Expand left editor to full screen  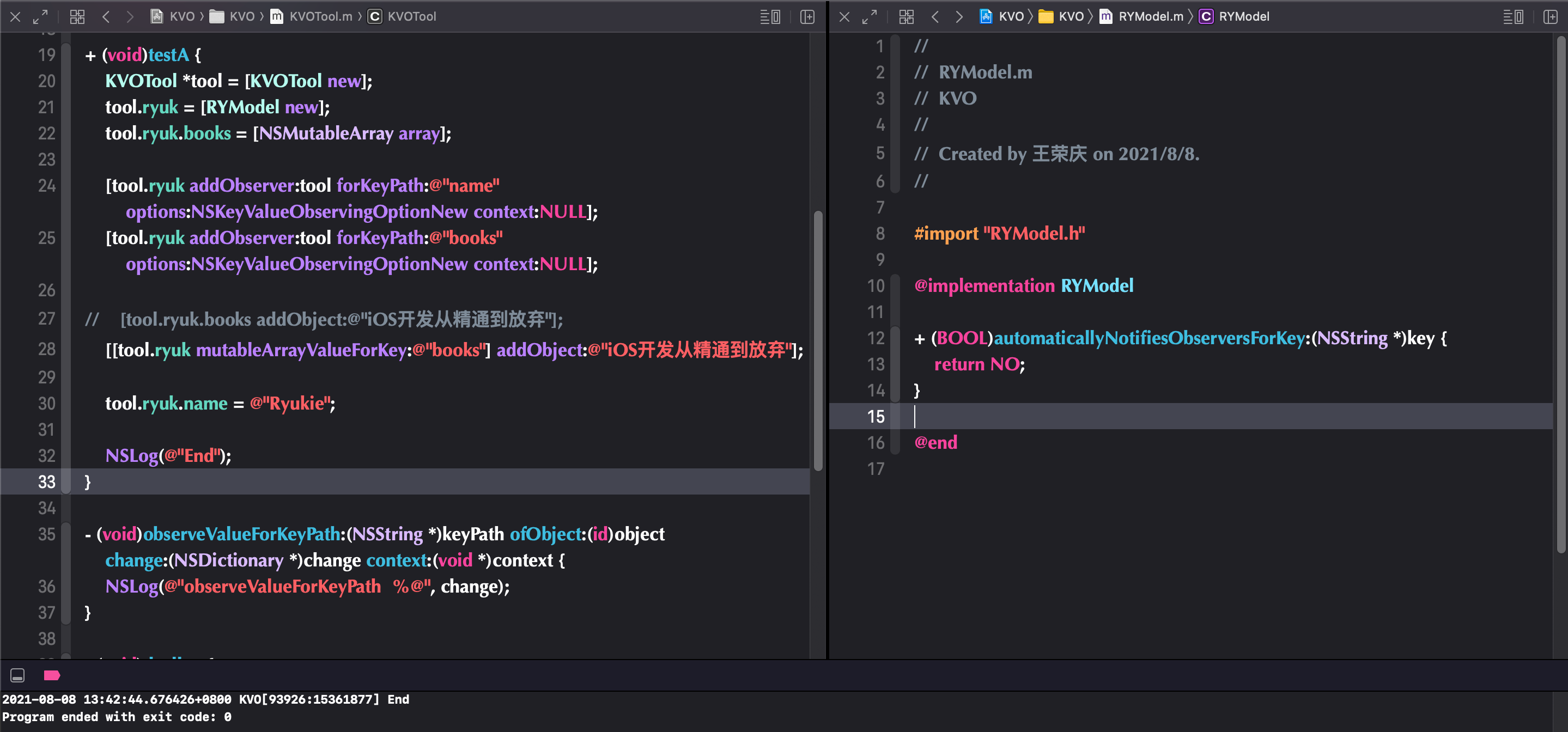click(41, 16)
